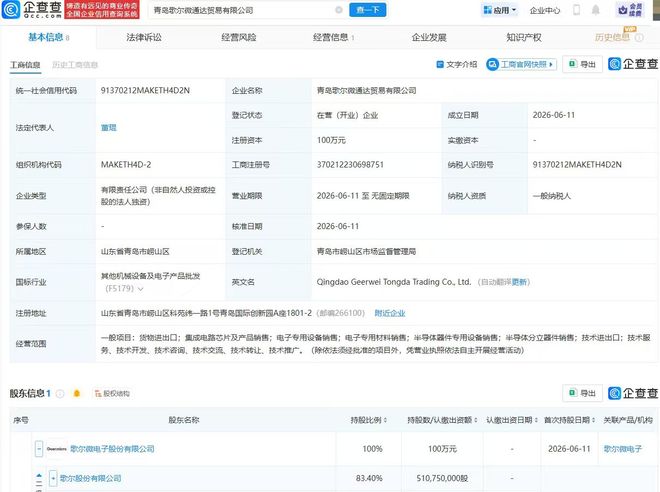Click the 510,750,000股 shareholding amount cell
The width and height of the screenshot is (660, 492).
click(x=442, y=479)
